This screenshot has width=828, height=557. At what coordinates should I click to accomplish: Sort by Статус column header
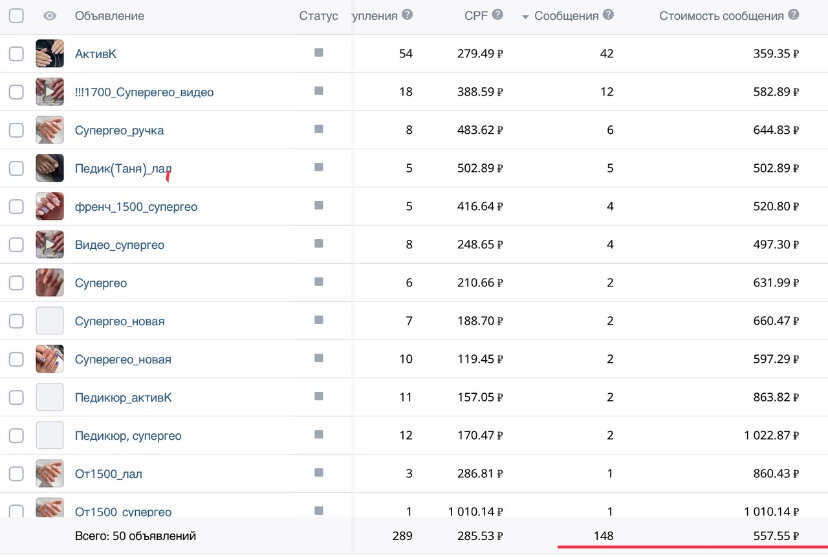coord(318,16)
